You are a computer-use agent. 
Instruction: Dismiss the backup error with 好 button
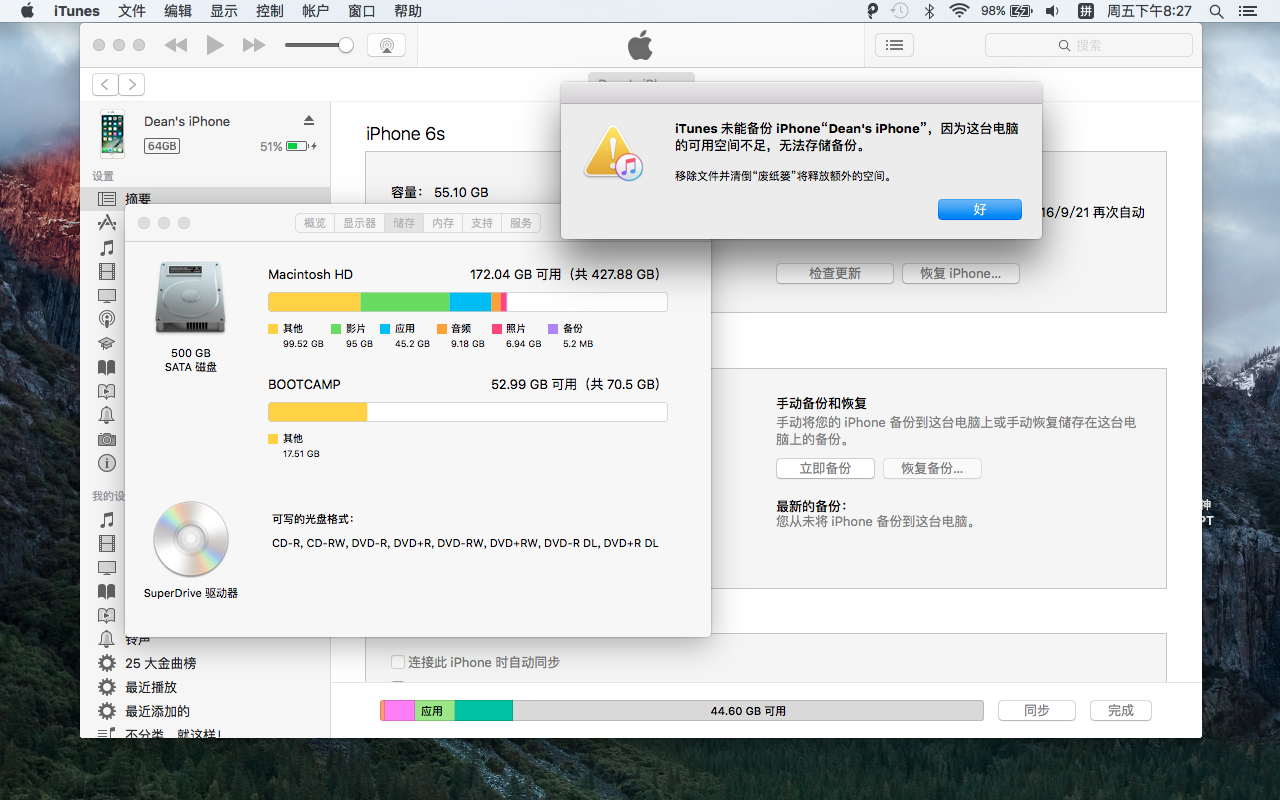click(x=979, y=209)
